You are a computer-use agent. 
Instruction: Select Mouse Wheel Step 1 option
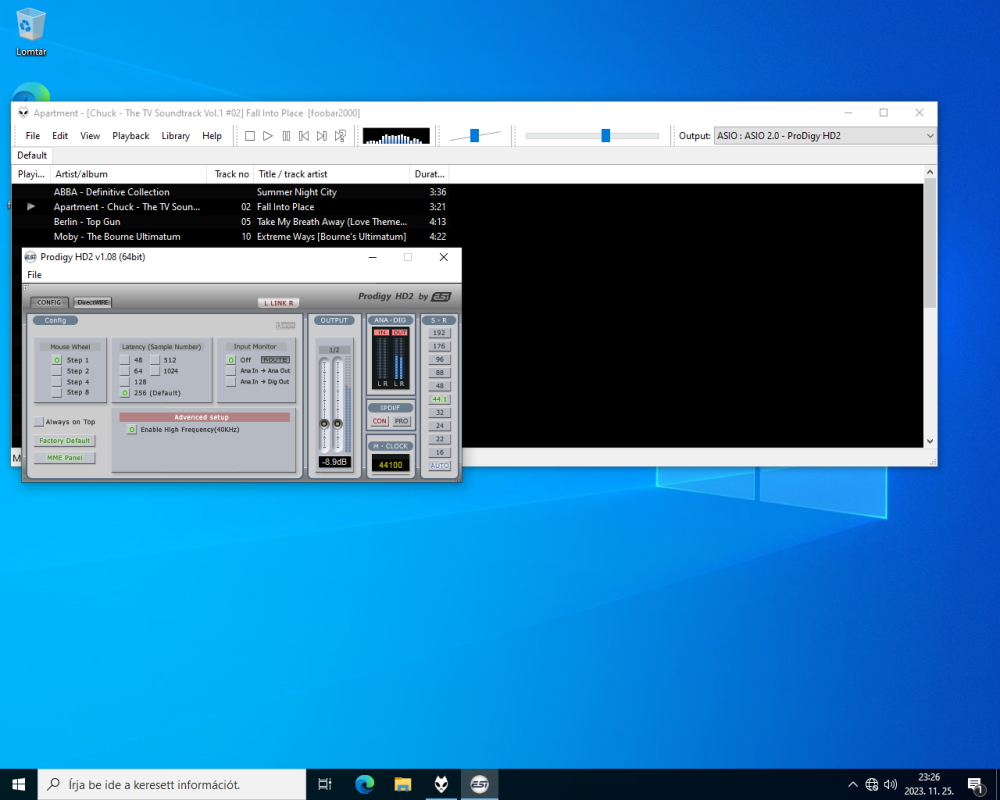pyautogui.click(x=57, y=360)
